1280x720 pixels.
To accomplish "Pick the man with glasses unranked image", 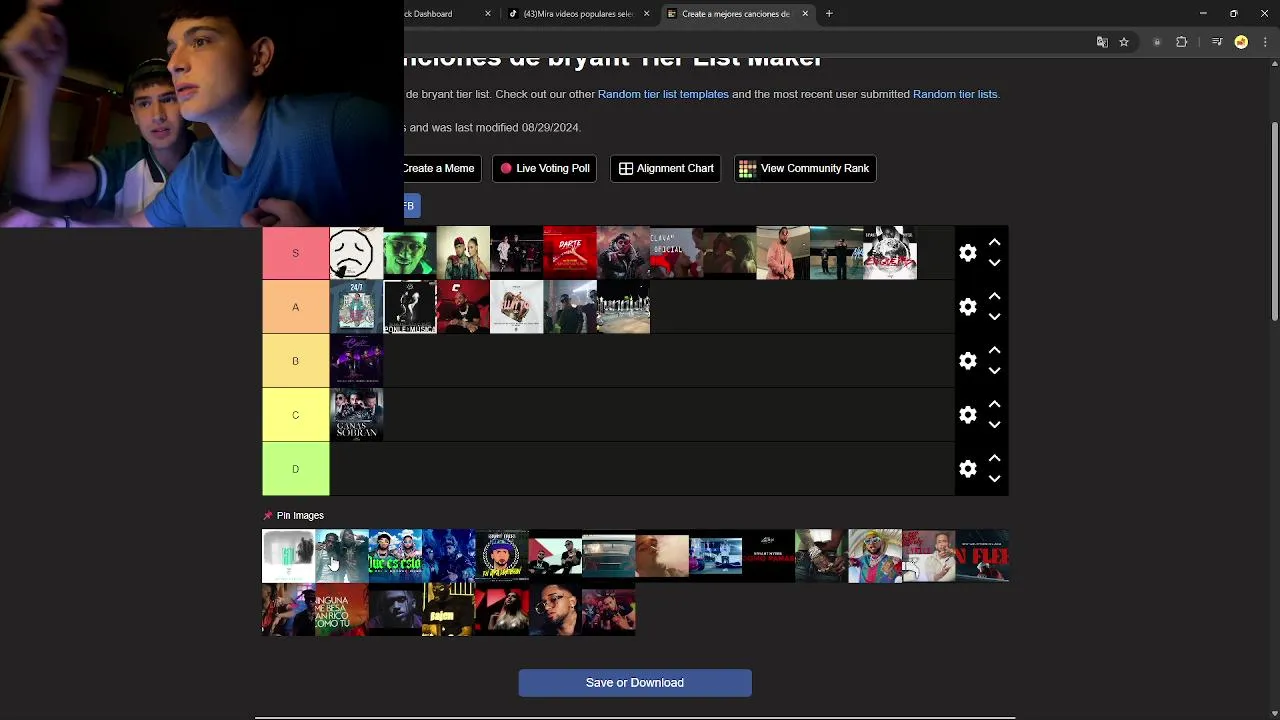I will [555, 610].
